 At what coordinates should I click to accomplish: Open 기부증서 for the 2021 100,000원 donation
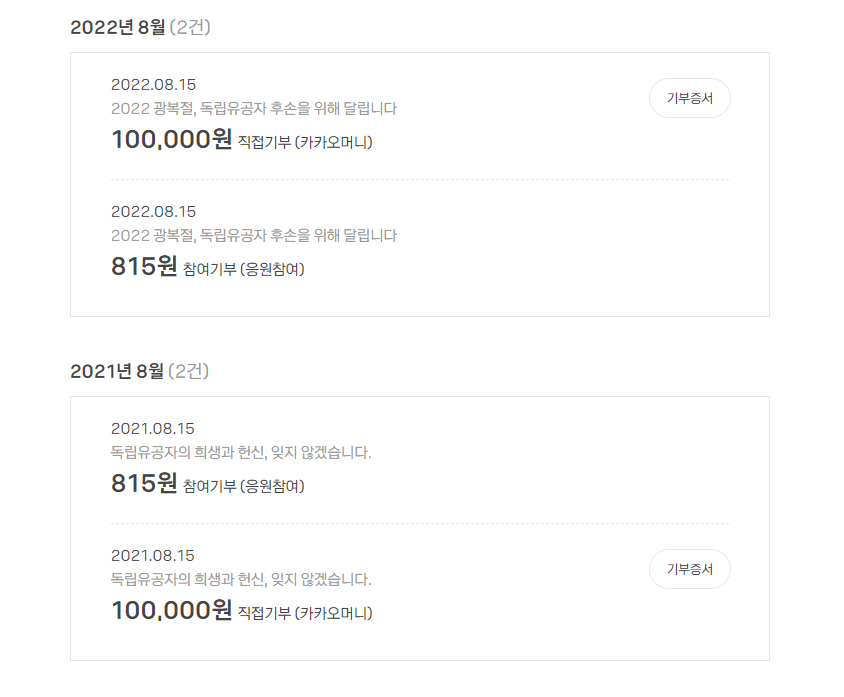[x=689, y=569]
